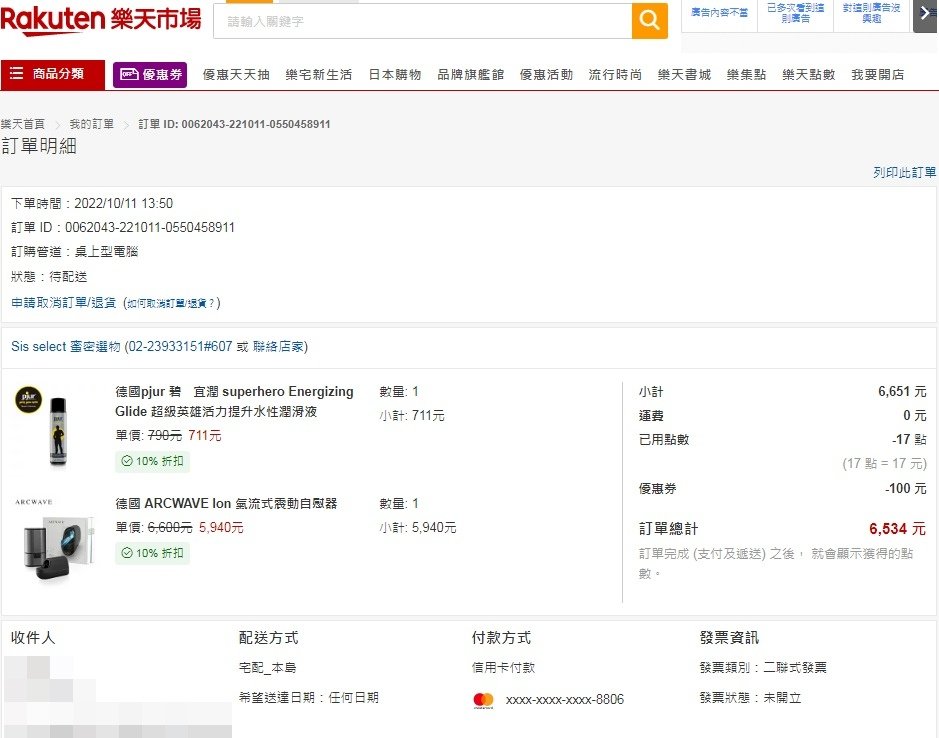939x738 pixels.
Task: Click 申請取消訂單/退貨 link
Action: click(63, 303)
